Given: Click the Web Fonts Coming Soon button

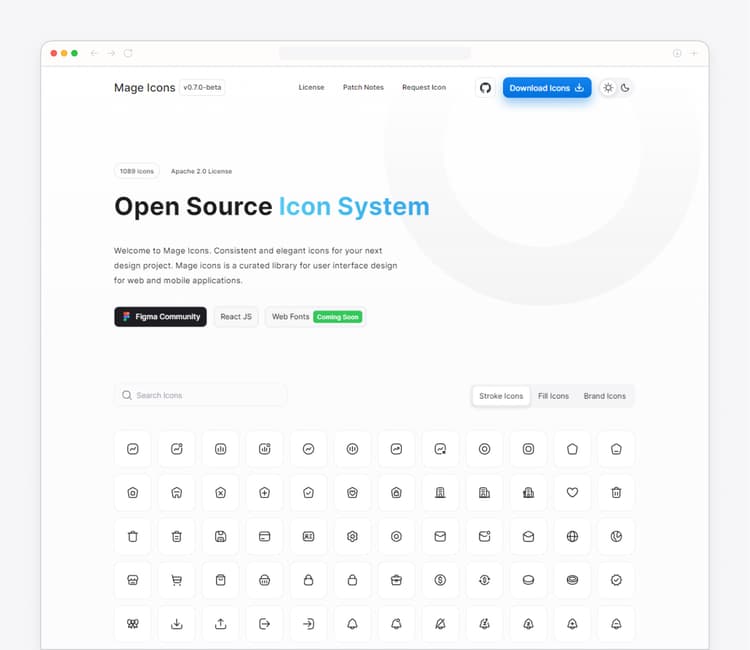Looking at the screenshot, I should [x=316, y=317].
